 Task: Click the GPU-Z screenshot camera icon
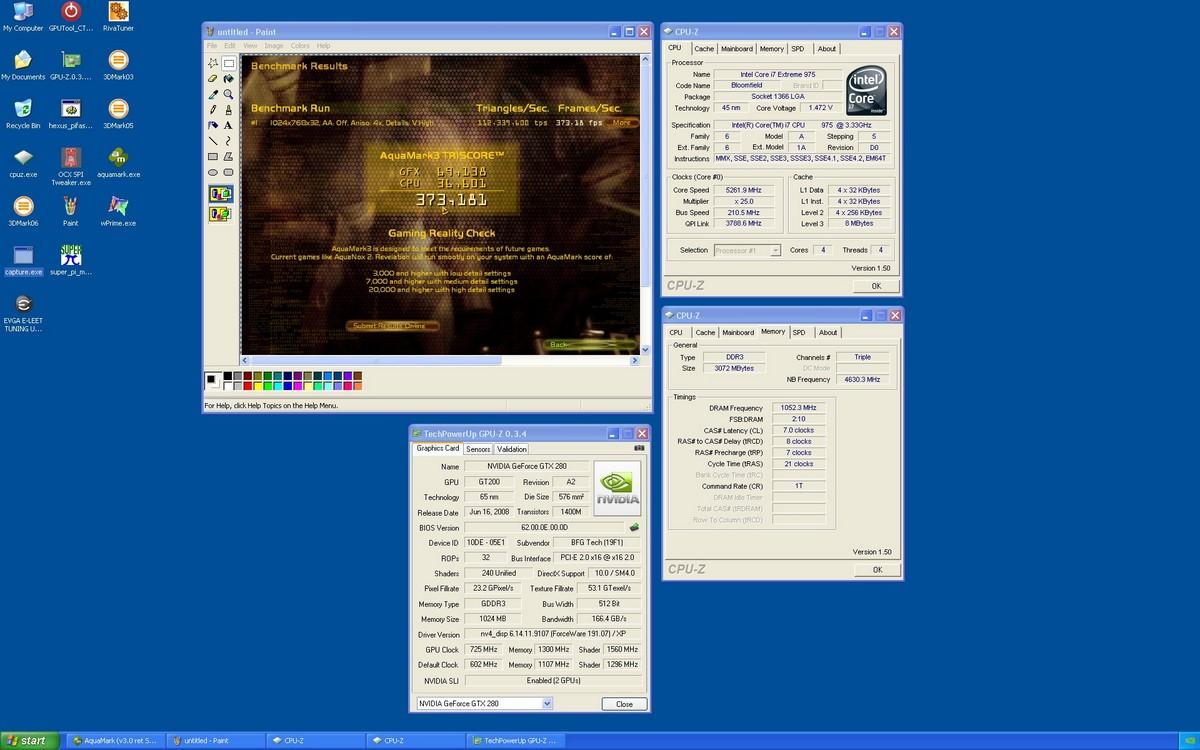[639, 448]
